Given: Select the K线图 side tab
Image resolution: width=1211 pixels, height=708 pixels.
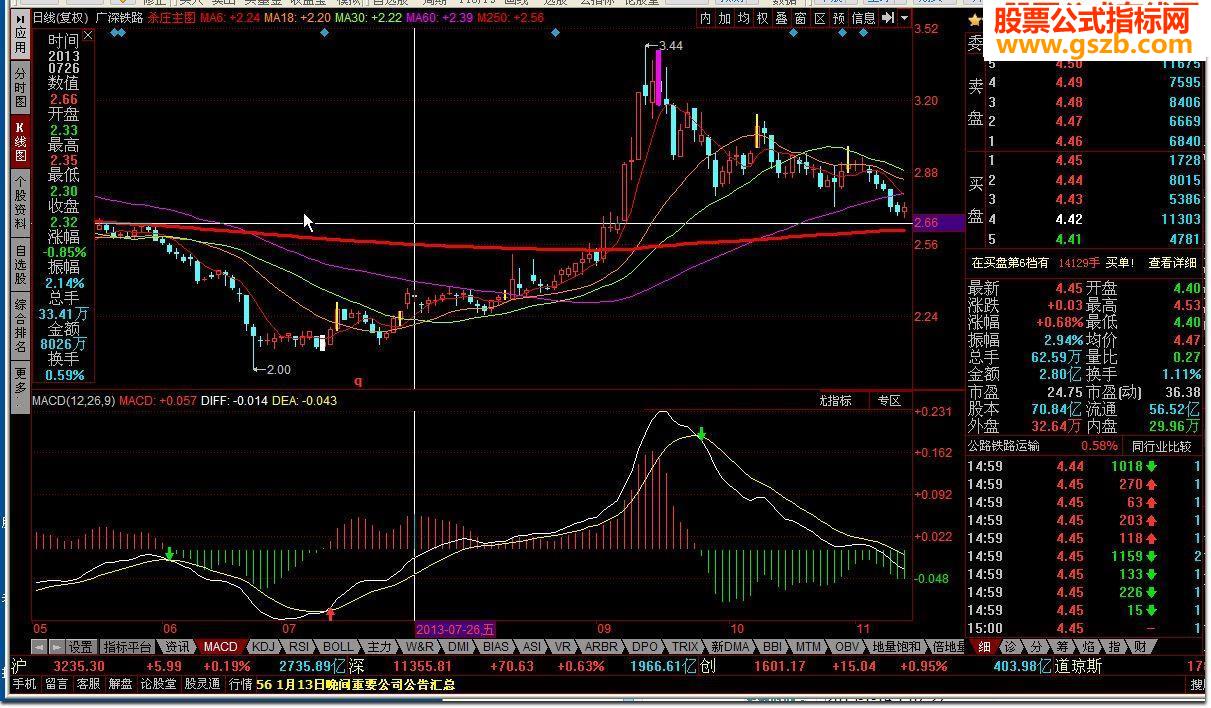Looking at the screenshot, I should tap(20, 141).
